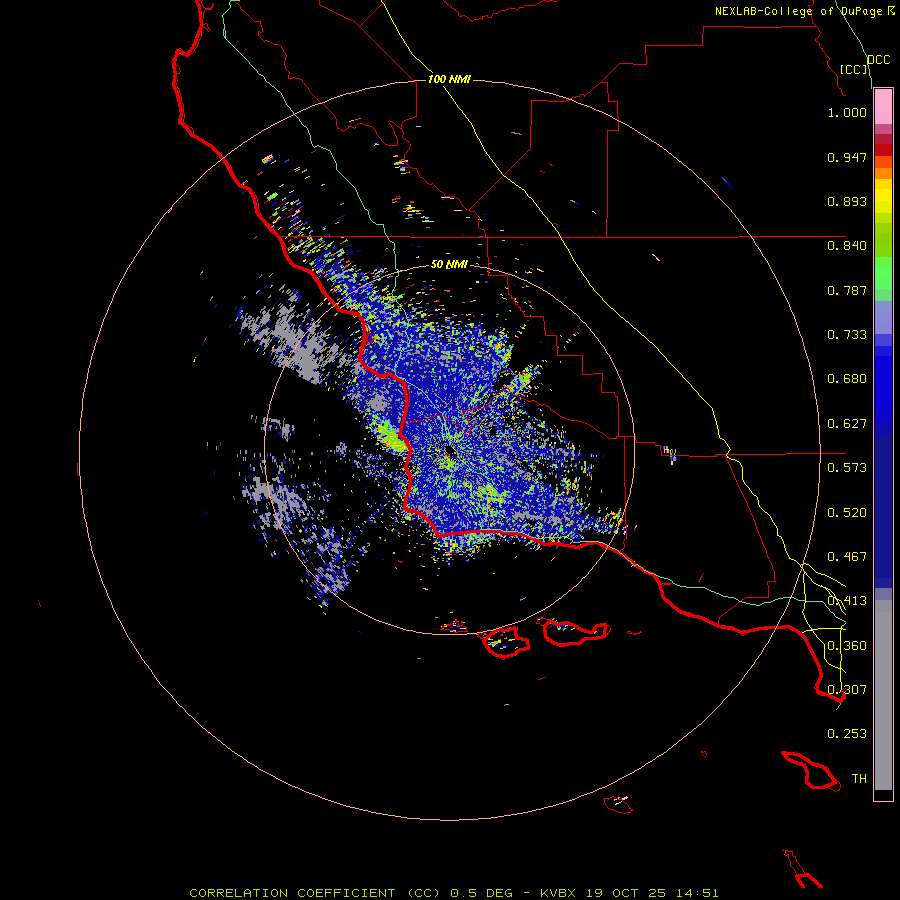
Task: Select the 0.360 scale value
Action: coord(847,646)
